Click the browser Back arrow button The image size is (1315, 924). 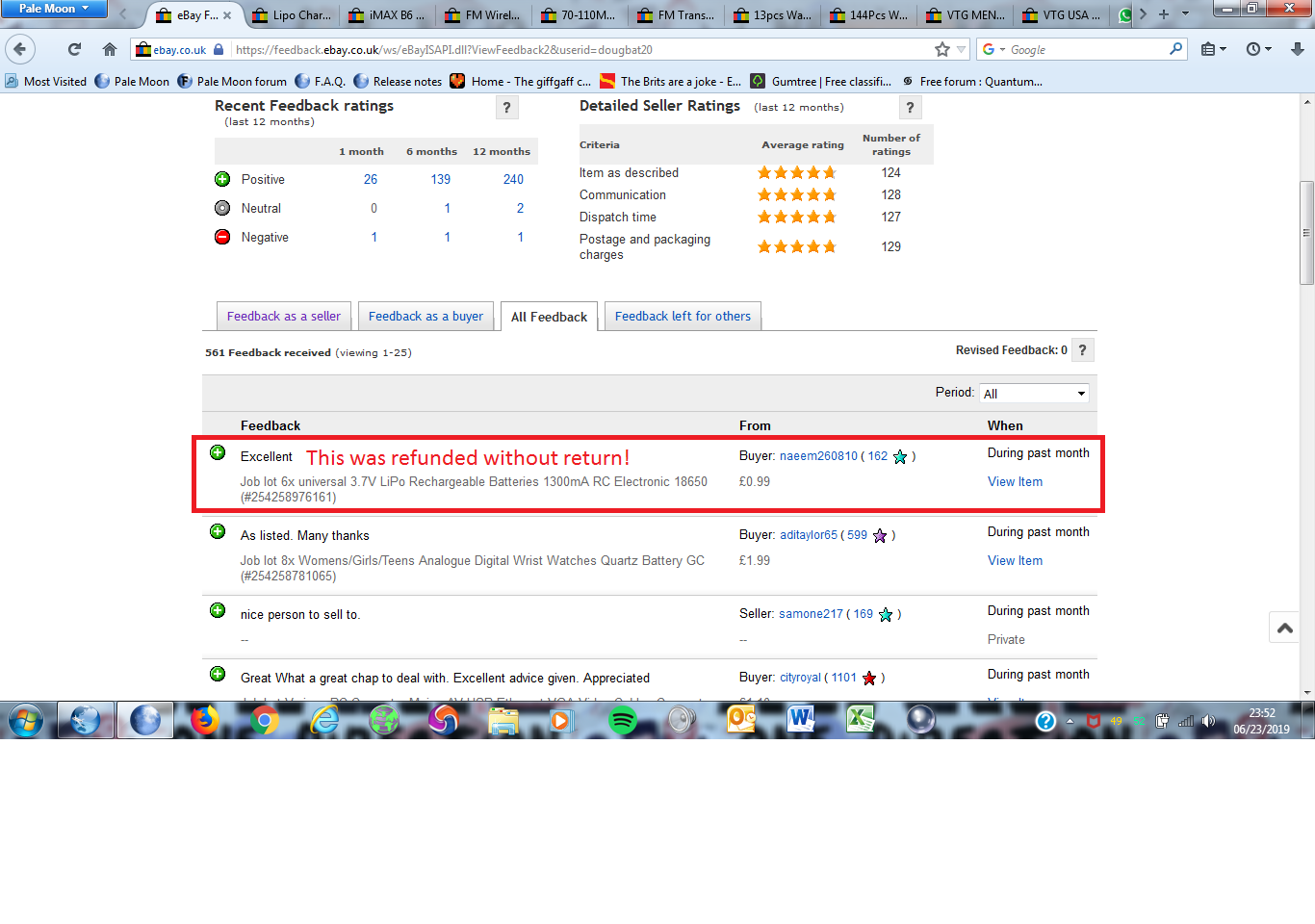click(20, 49)
